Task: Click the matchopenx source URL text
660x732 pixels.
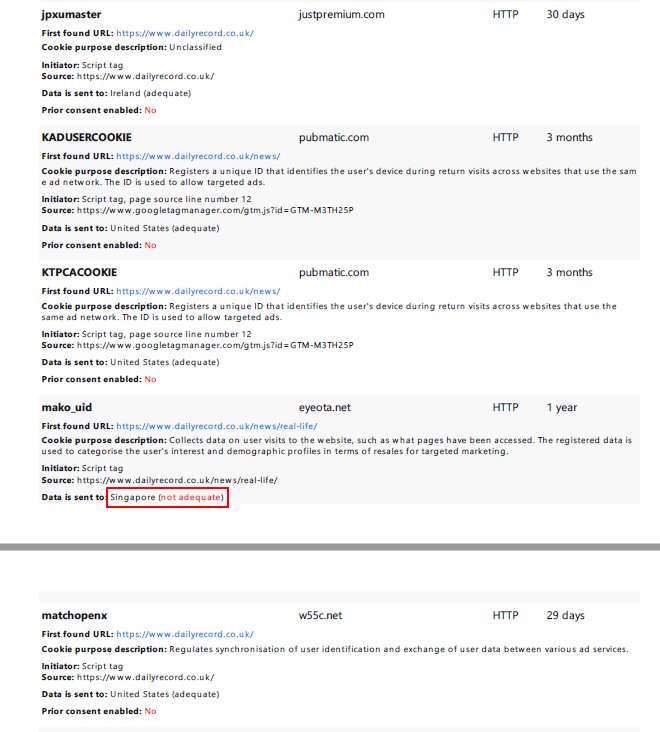Action: click(x=146, y=677)
